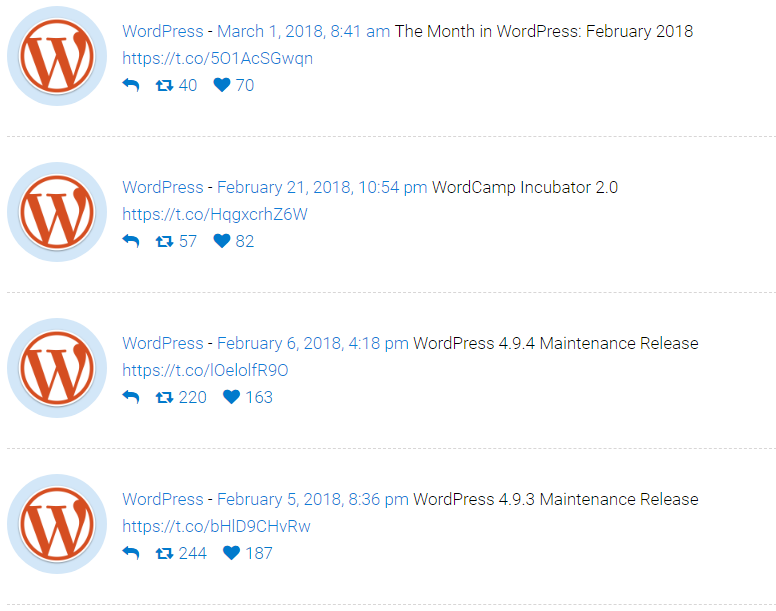Retweet the WordCamp Incubator 2.0 tweet
Screen dimensions: 776x611
coord(165,242)
